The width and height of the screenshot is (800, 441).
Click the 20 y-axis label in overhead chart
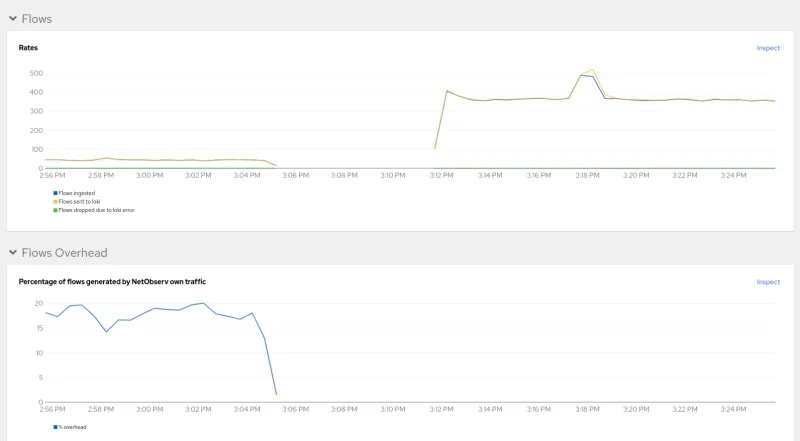[39, 303]
